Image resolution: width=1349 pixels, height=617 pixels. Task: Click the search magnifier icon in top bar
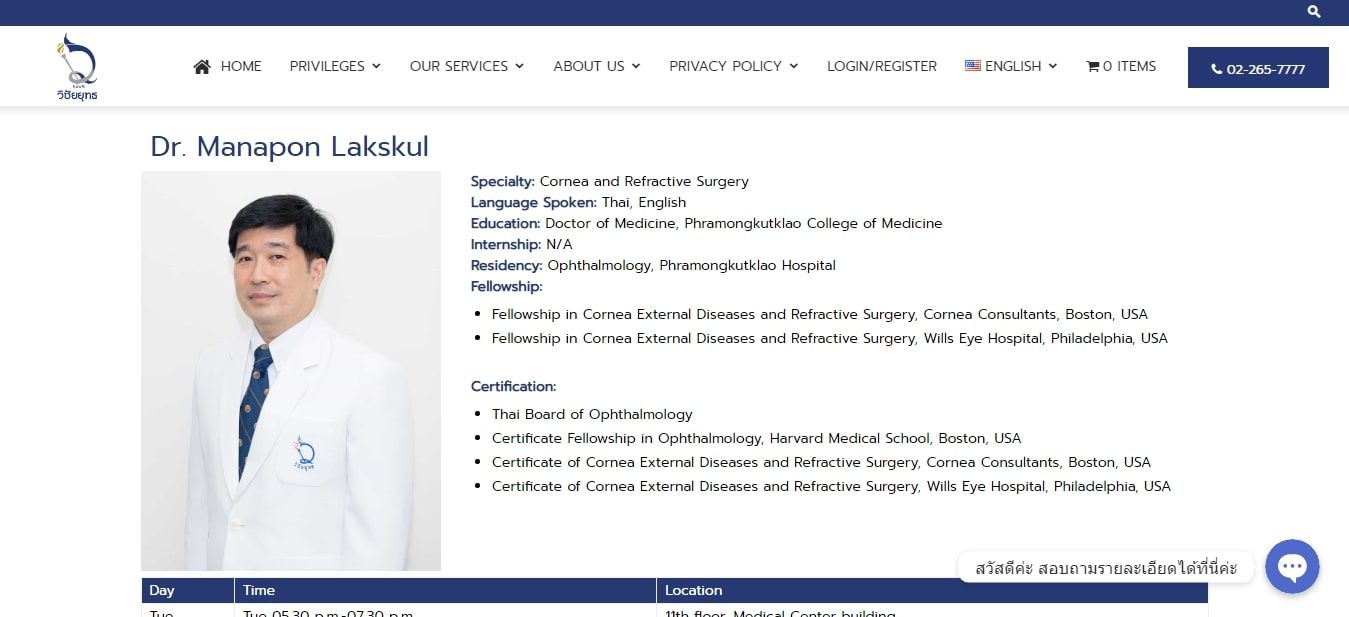click(x=1314, y=12)
